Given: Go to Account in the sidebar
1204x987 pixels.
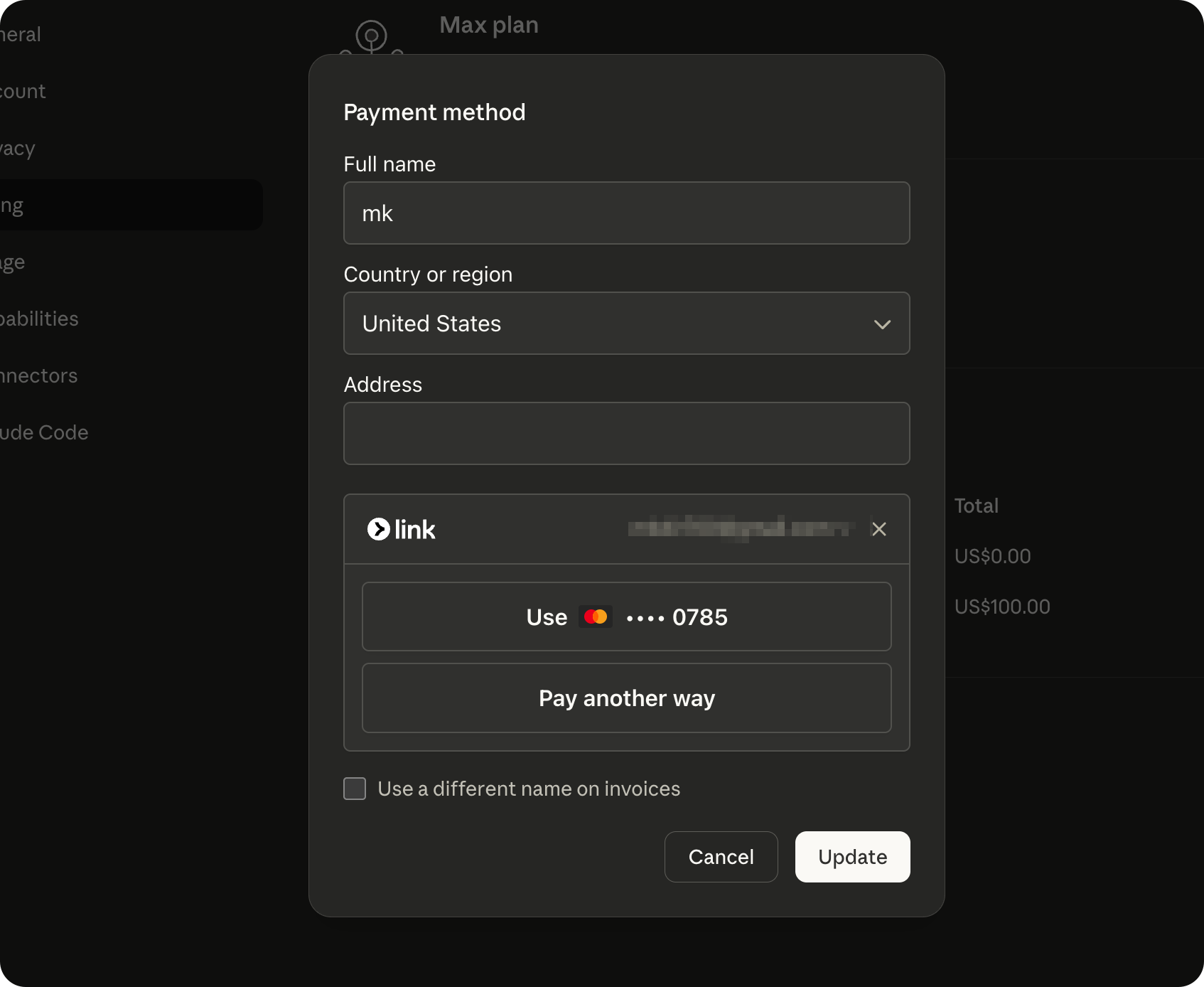Looking at the screenshot, I should (23, 91).
